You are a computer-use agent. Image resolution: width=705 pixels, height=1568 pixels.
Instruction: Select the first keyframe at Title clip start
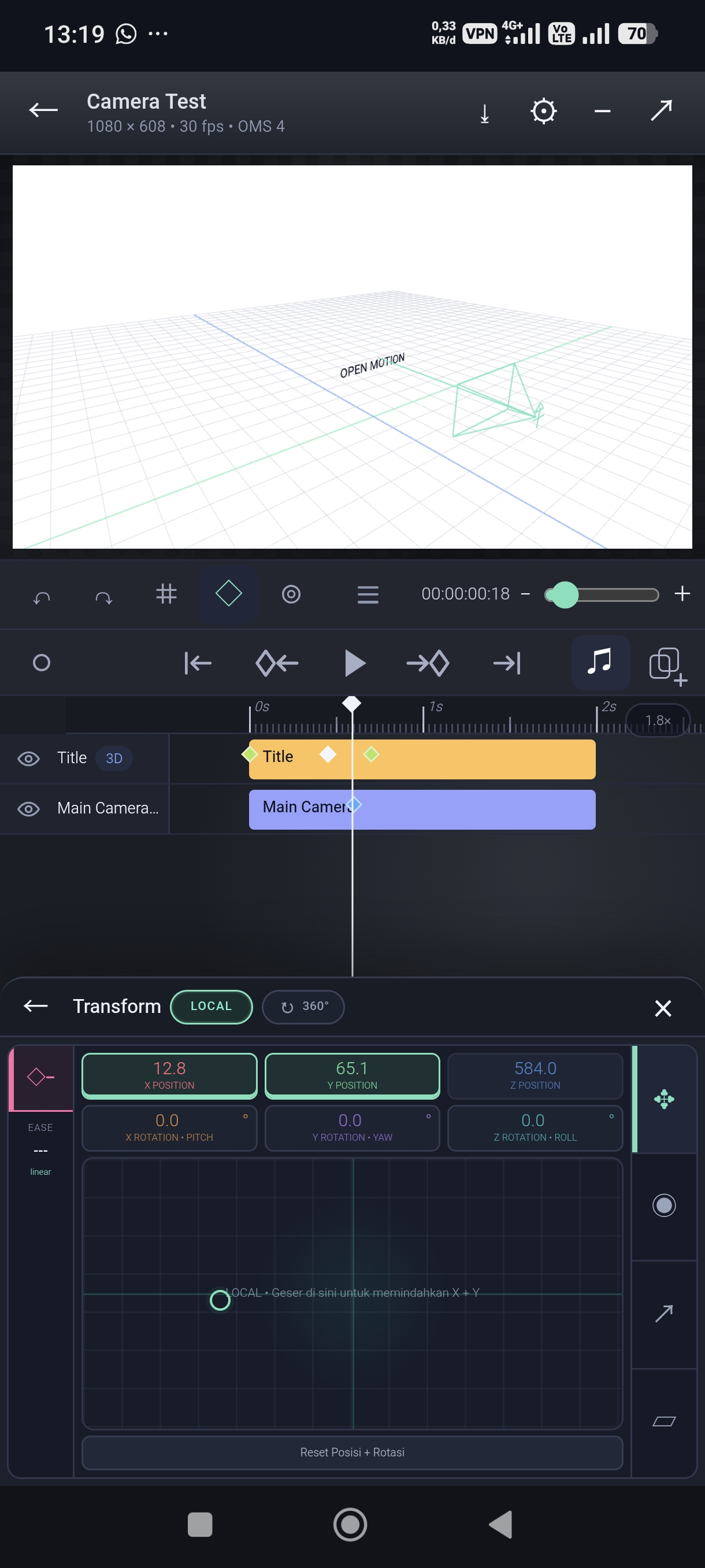click(x=250, y=754)
